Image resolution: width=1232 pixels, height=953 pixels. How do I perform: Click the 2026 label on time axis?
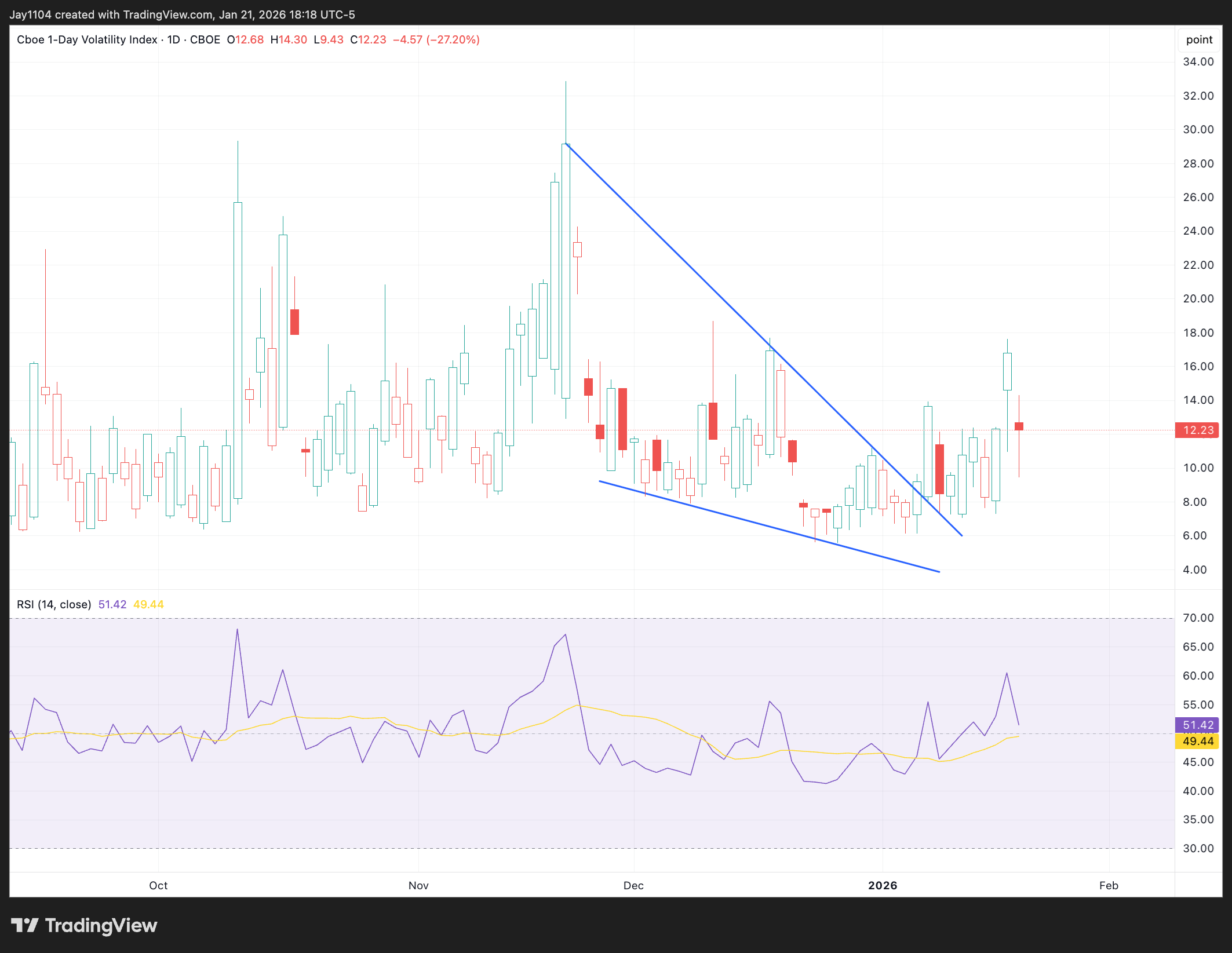coord(882,885)
